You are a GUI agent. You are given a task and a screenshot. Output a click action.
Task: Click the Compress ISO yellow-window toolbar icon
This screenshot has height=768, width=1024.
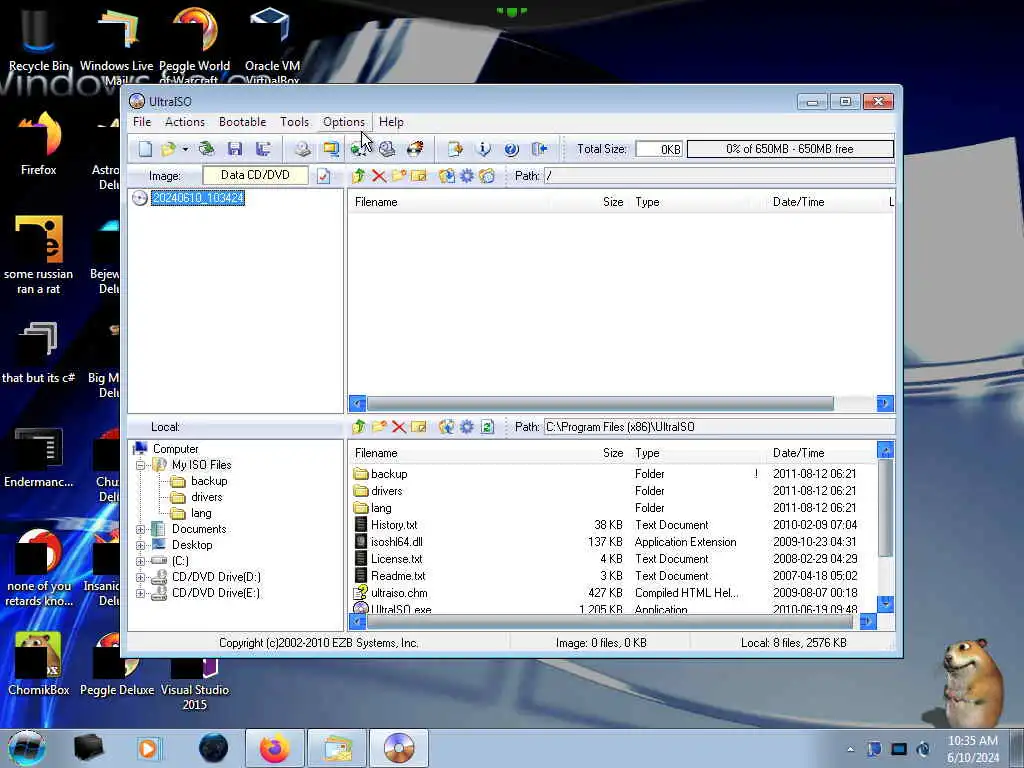331,150
